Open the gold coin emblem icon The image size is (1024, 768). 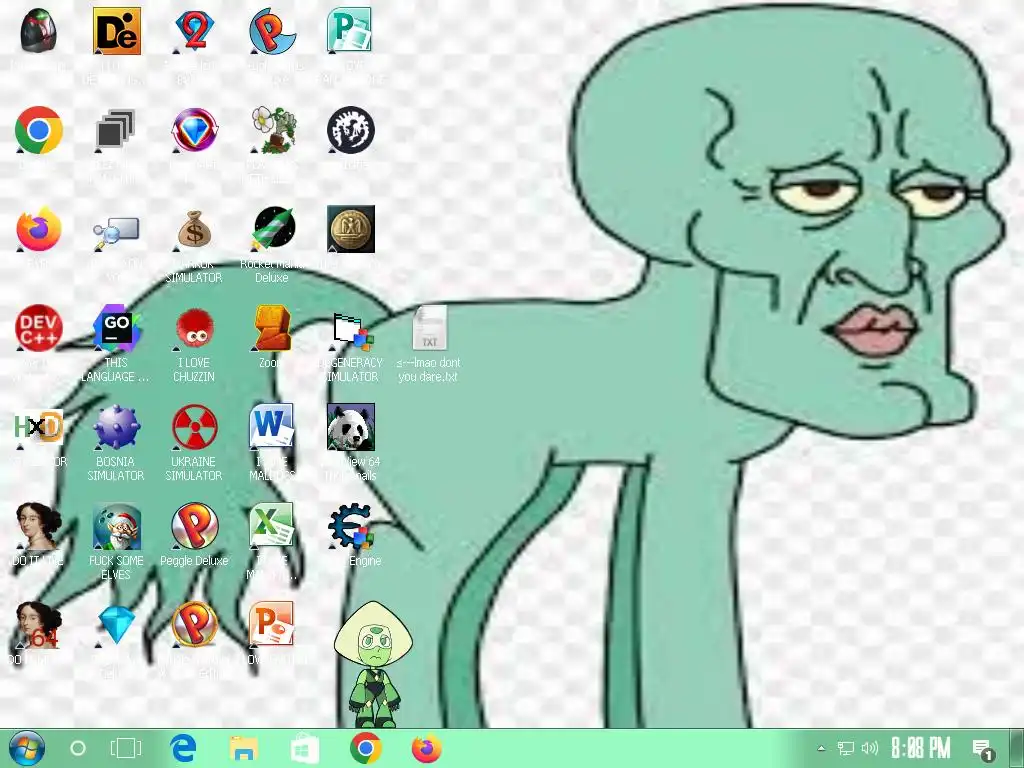click(x=351, y=229)
